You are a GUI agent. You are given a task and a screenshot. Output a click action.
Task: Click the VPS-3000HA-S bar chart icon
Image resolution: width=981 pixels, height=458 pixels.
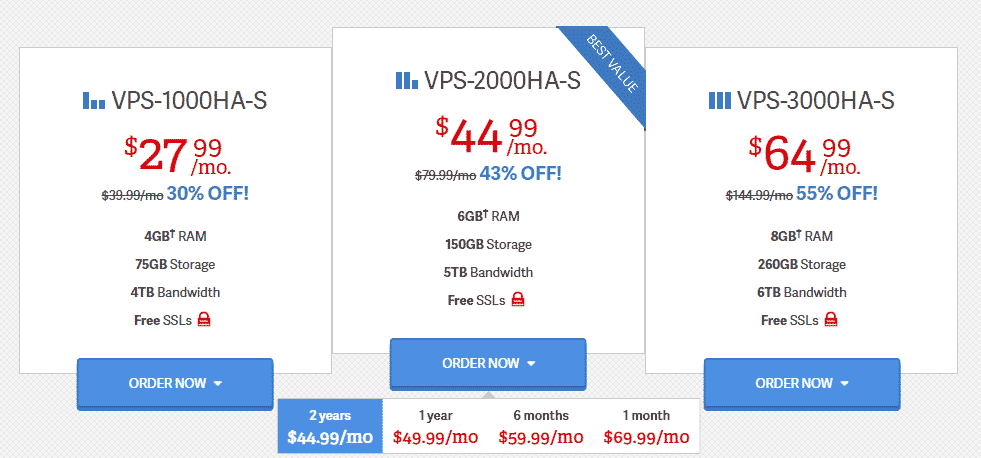point(719,100)
